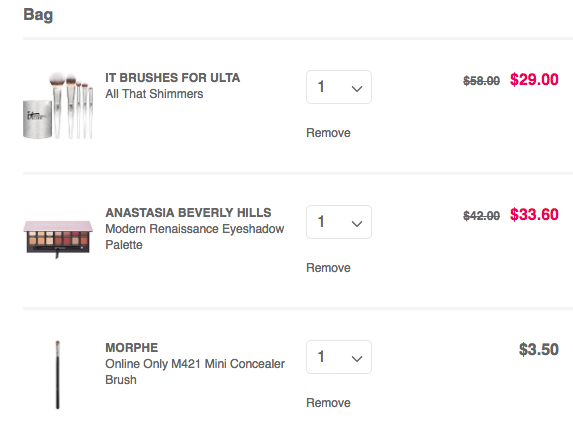Expand quantity dropdown for Morphe concealer brush
Image resolution: width=573 pixels, height=447 pixels.
(x=339, y=357)
